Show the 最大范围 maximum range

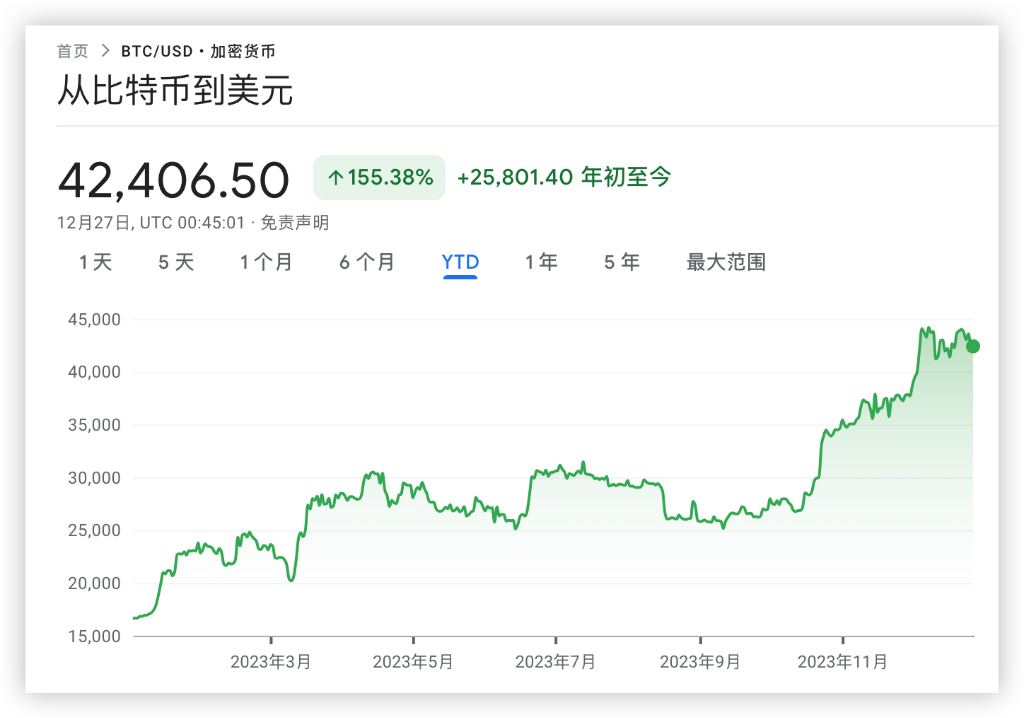tap(726, 262)
